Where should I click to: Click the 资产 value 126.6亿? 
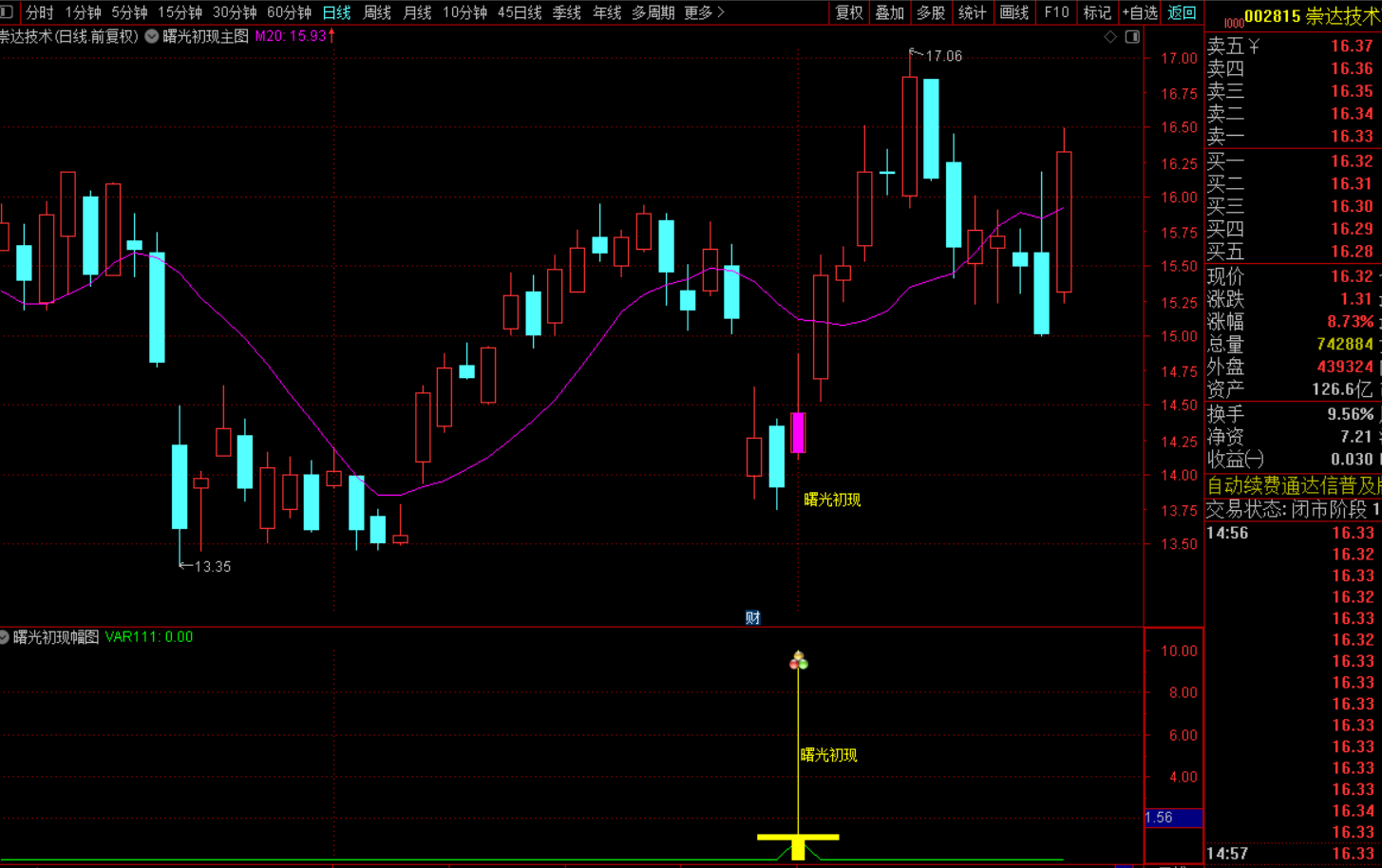pos(1344,389)
